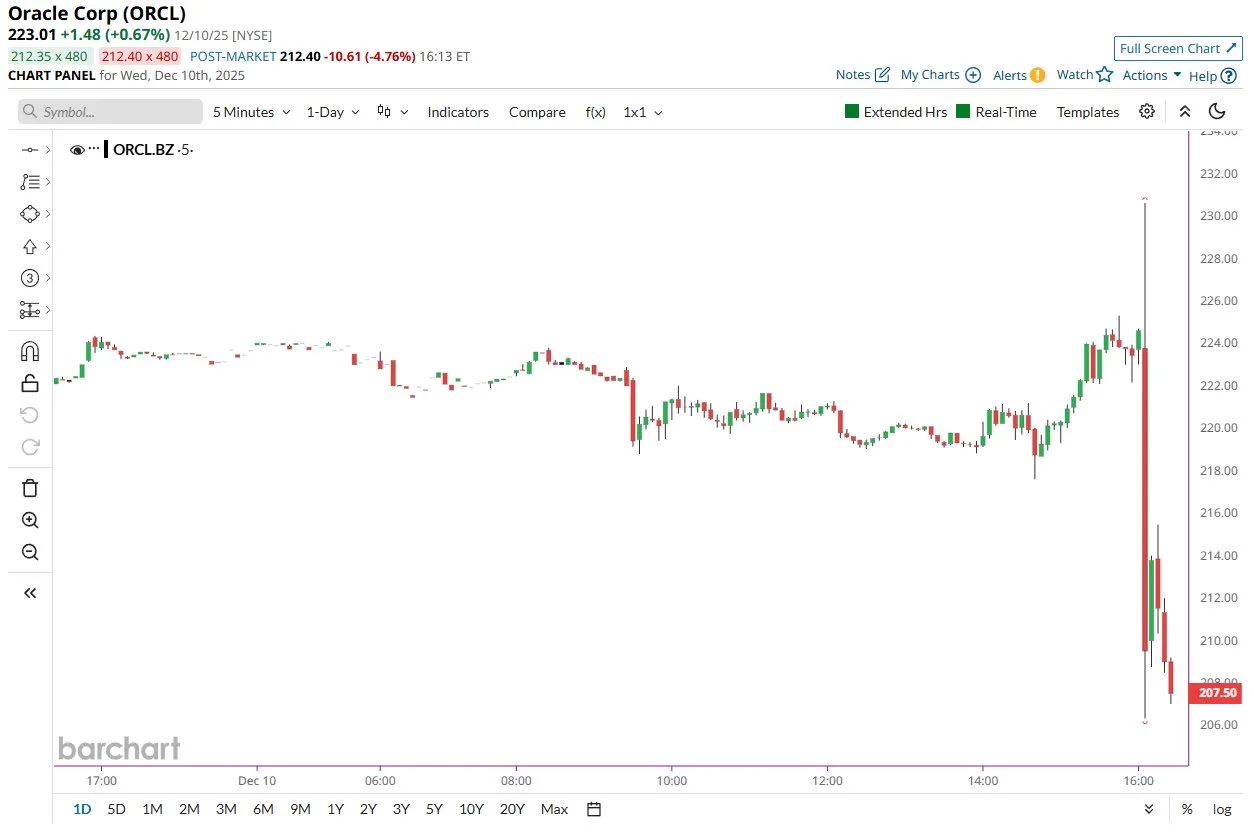Open the Compare menu
1254x832 pixels.
coord(537,112)
